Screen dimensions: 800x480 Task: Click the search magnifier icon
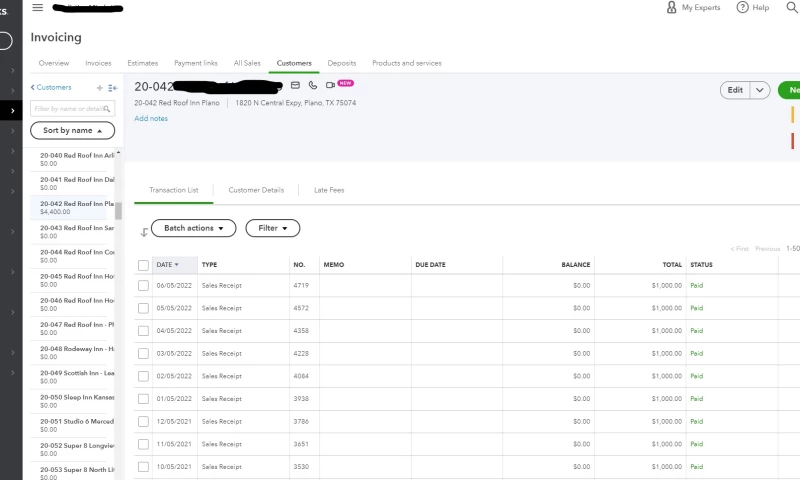tap(792, 8)
